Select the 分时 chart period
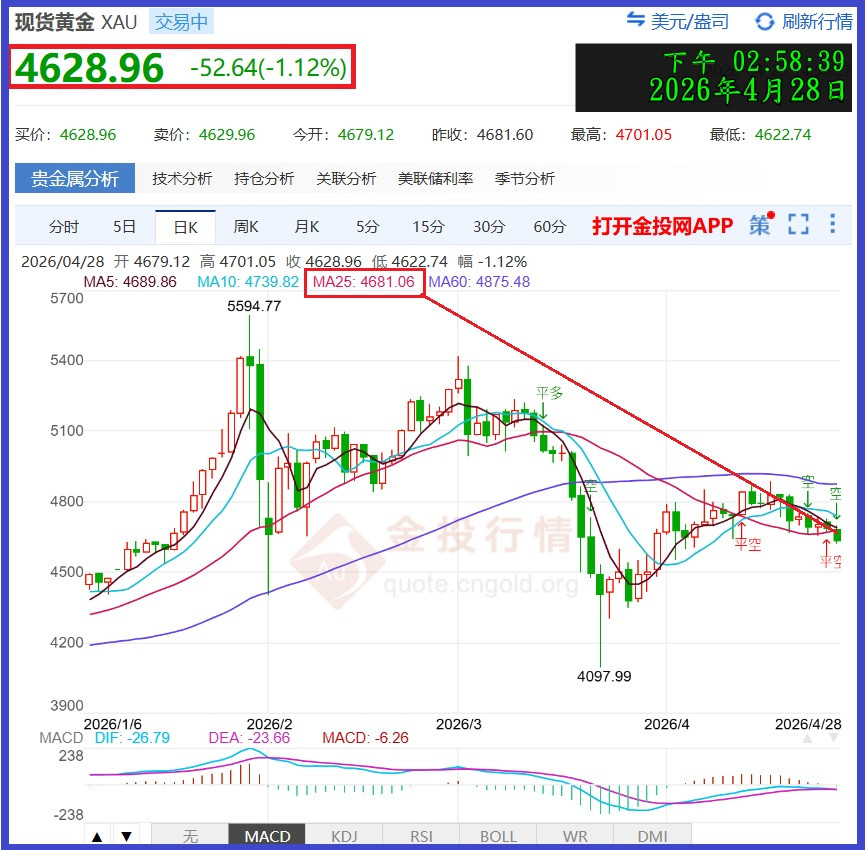Screen dimensions: 866x850 pos(64,226)
